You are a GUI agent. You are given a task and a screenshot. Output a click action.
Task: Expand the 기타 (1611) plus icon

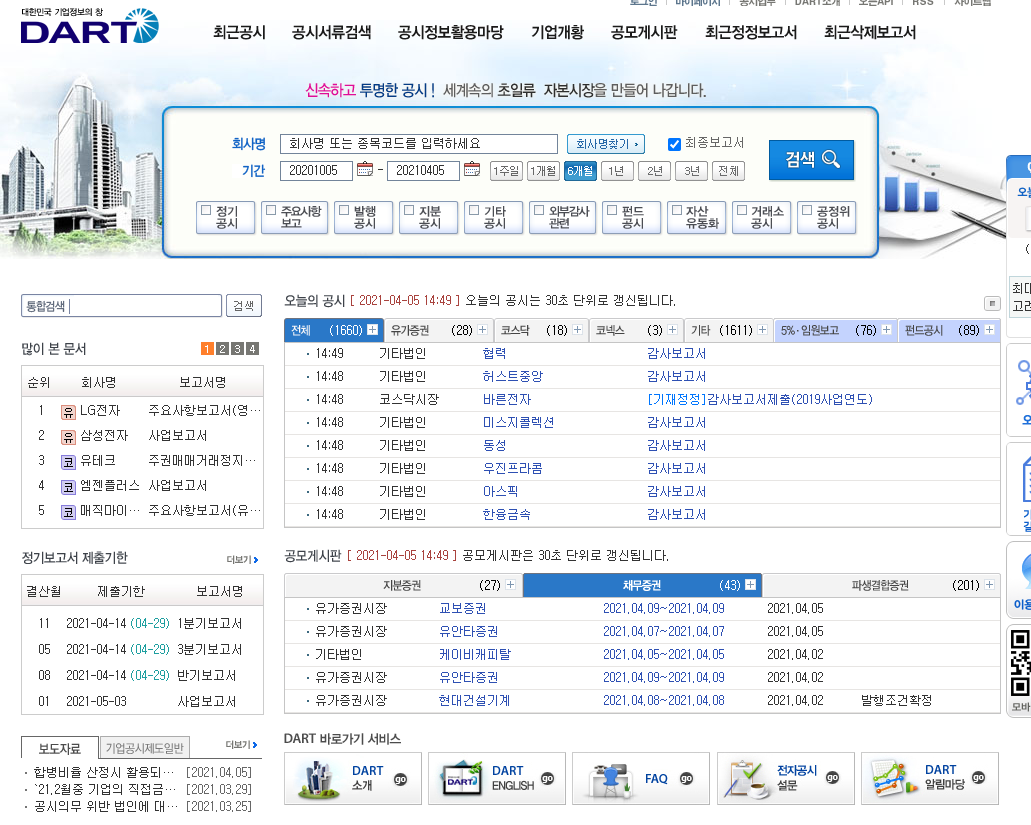(x=762, y=329)
